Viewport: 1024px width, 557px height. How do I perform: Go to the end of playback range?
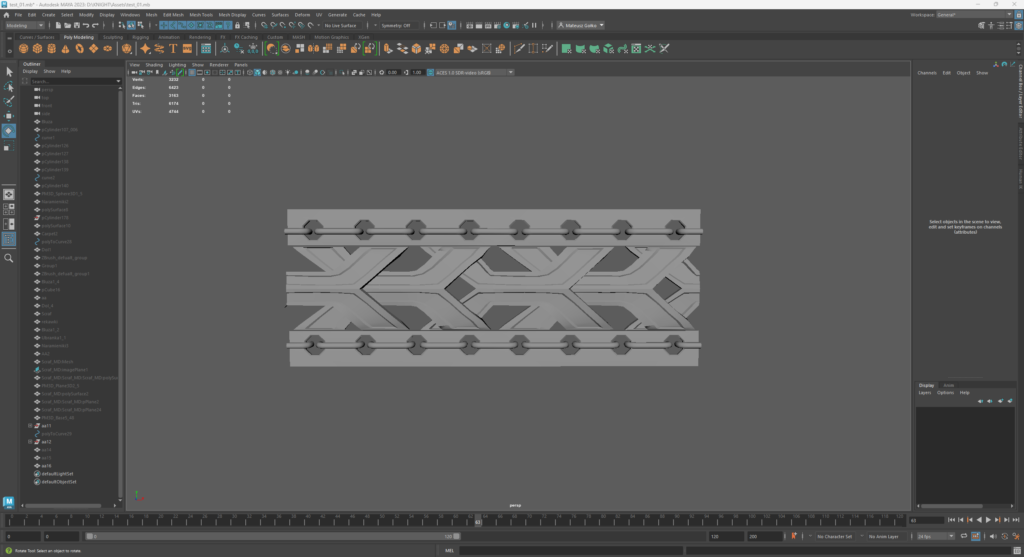coord(1016,520)
